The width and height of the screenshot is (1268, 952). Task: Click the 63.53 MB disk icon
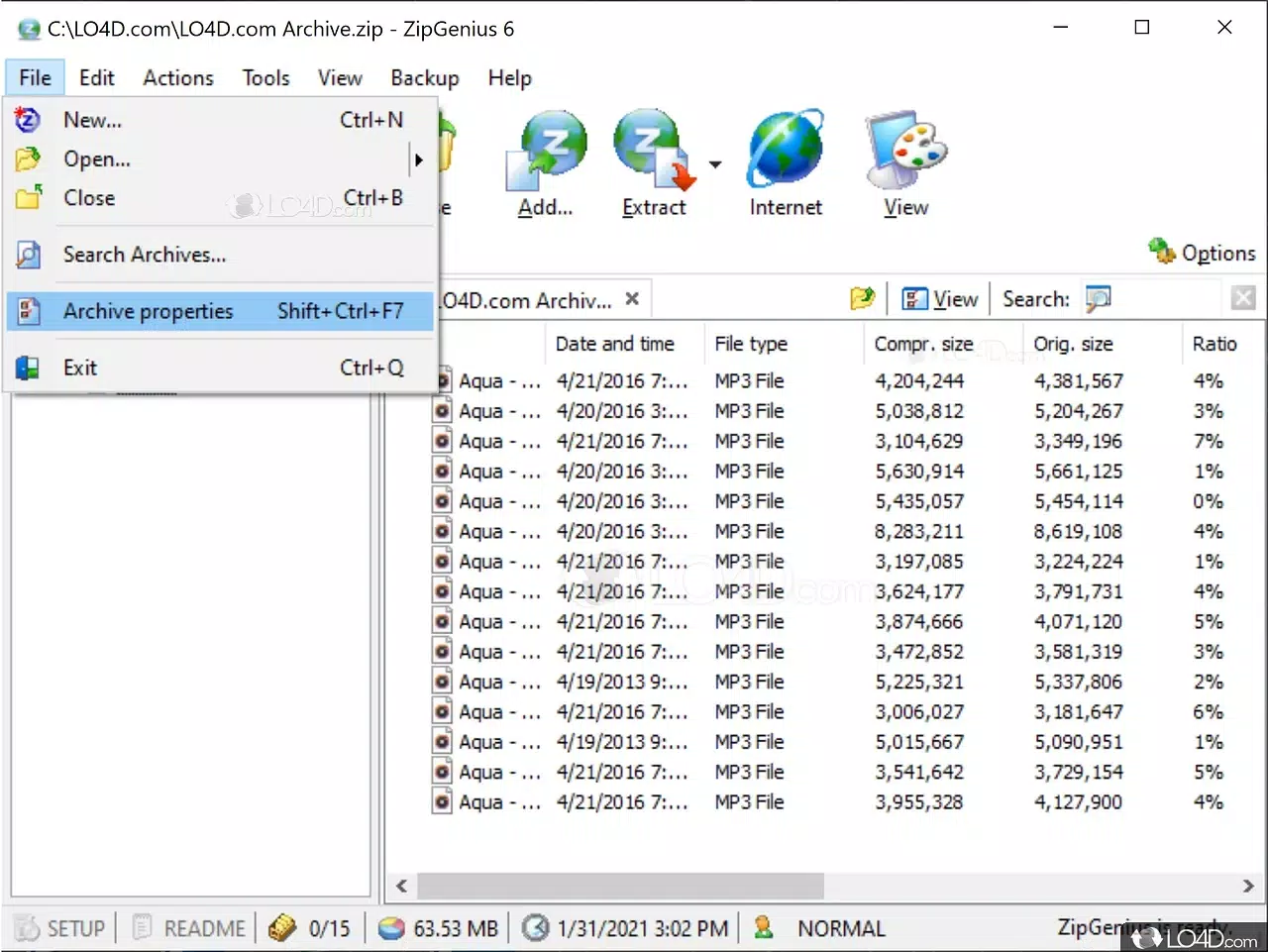[392, 928]
